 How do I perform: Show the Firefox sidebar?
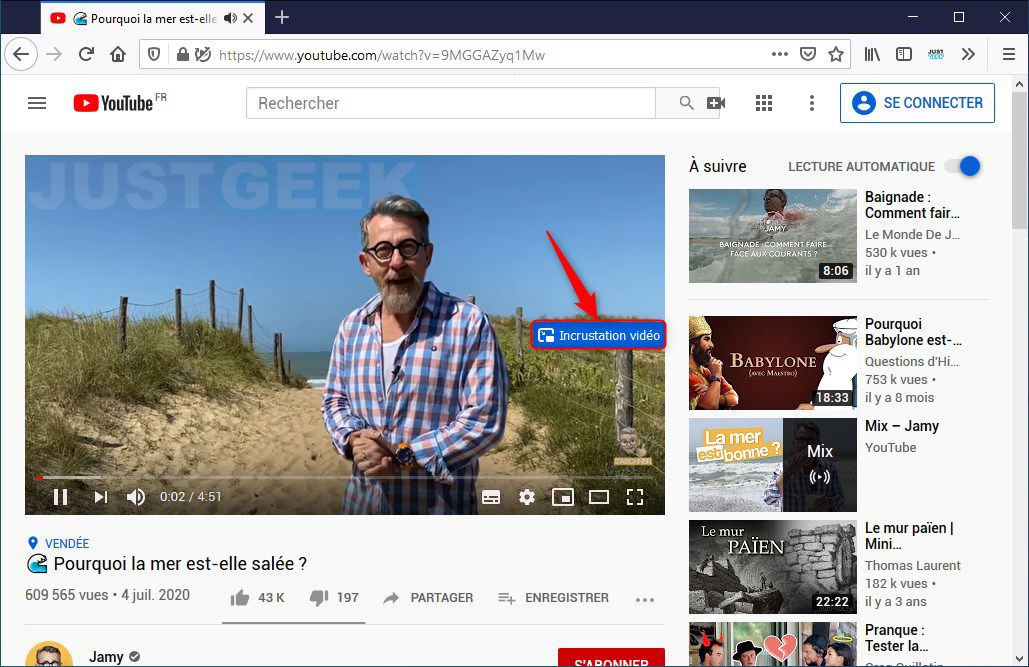pyautogui.click(x=904, y=54)
